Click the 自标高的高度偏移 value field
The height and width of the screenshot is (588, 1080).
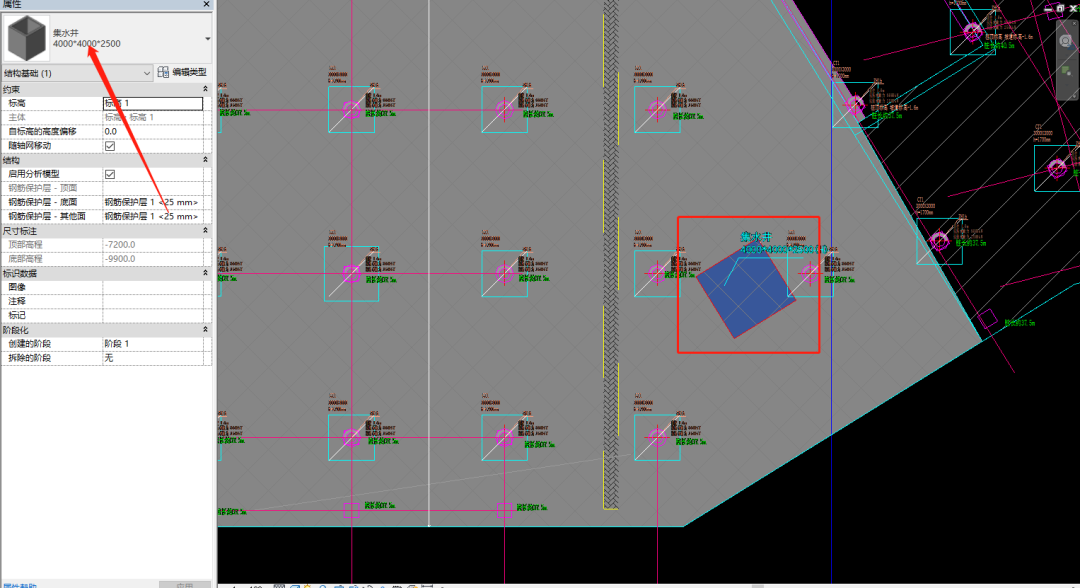click(x=153, y=132)
